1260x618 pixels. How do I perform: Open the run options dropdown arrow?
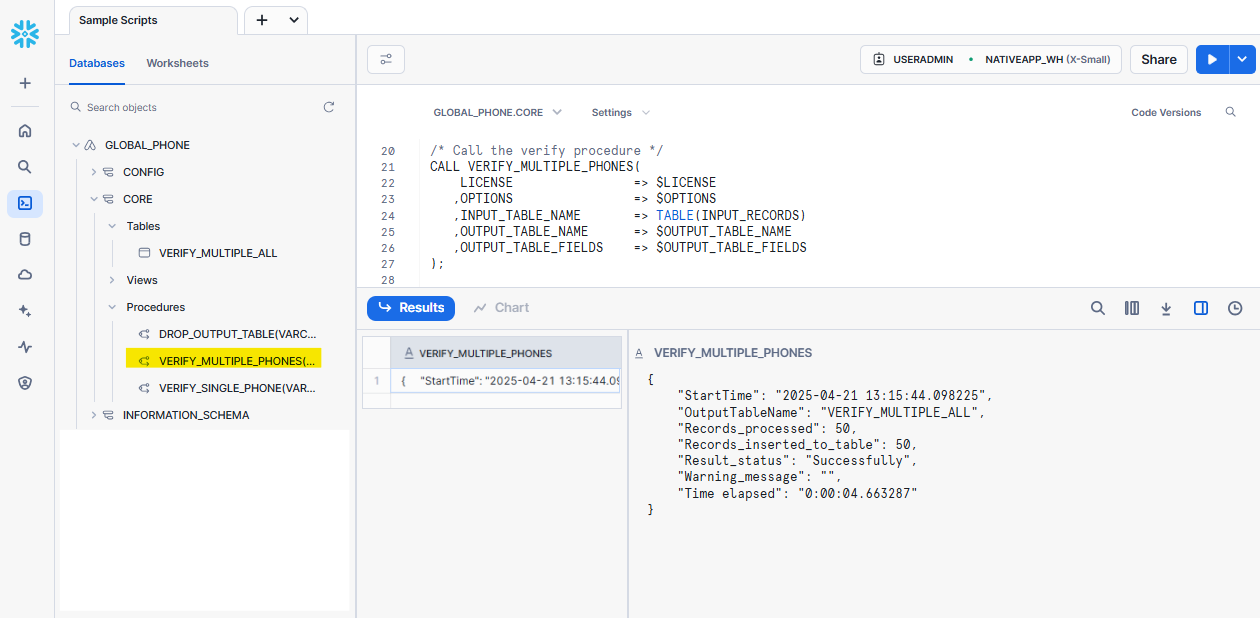[x=1241, y=59]
